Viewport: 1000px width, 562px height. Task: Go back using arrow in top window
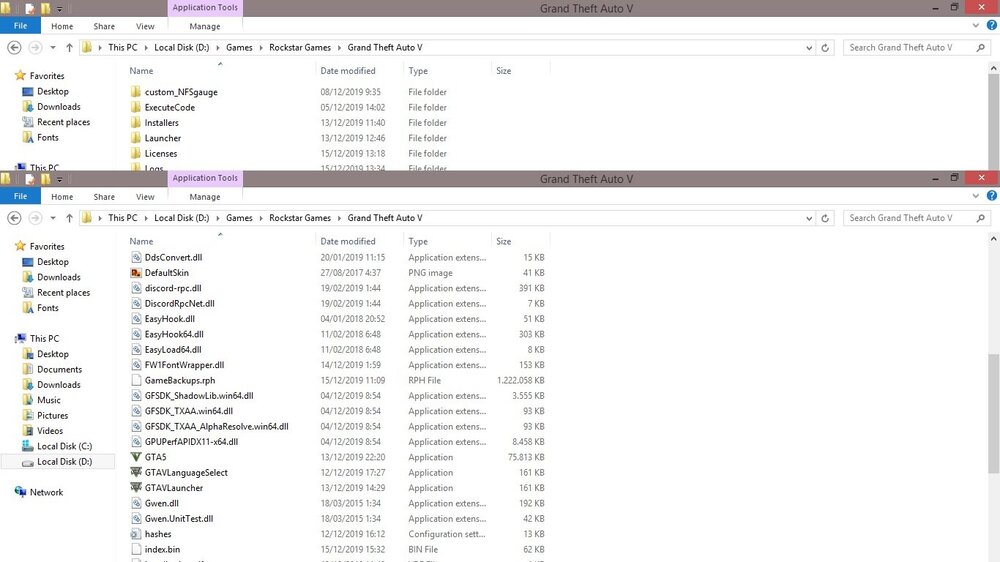pyautogui.click(x=14, y=48)
